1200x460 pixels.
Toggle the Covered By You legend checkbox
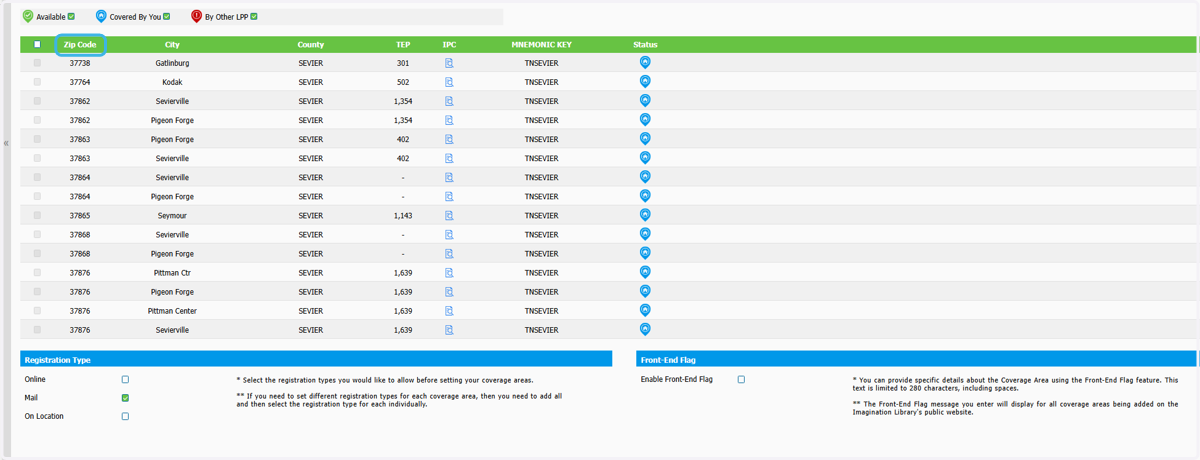(167, 17)
